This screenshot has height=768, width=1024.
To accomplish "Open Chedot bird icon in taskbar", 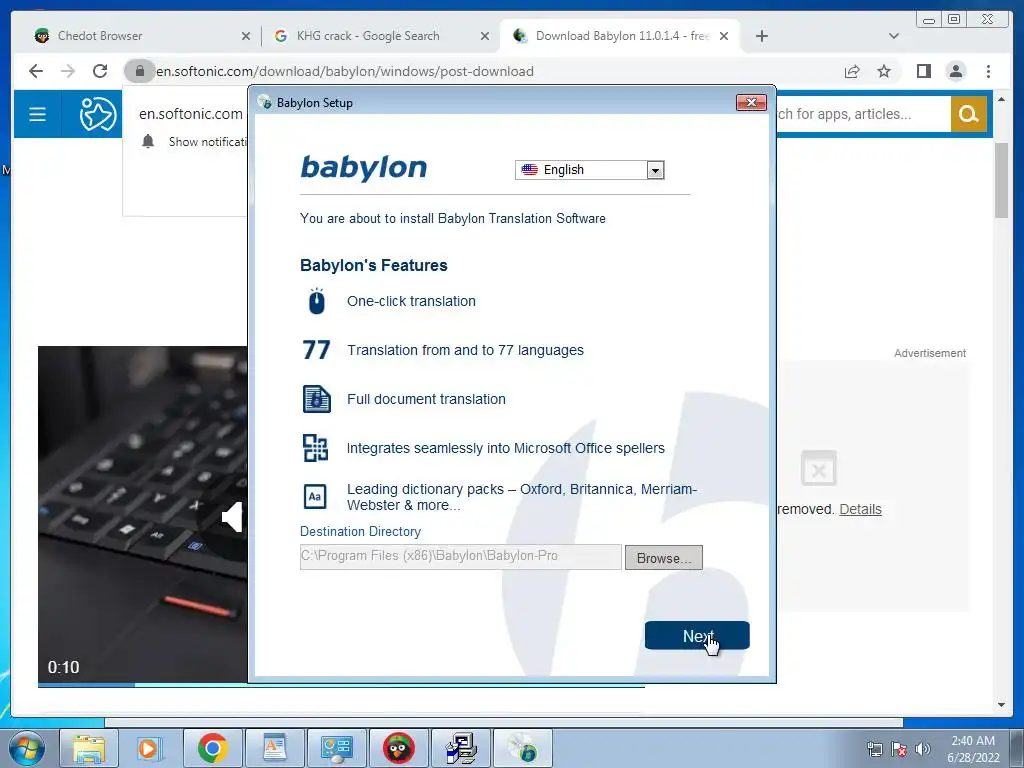I will tap(398, 748).
